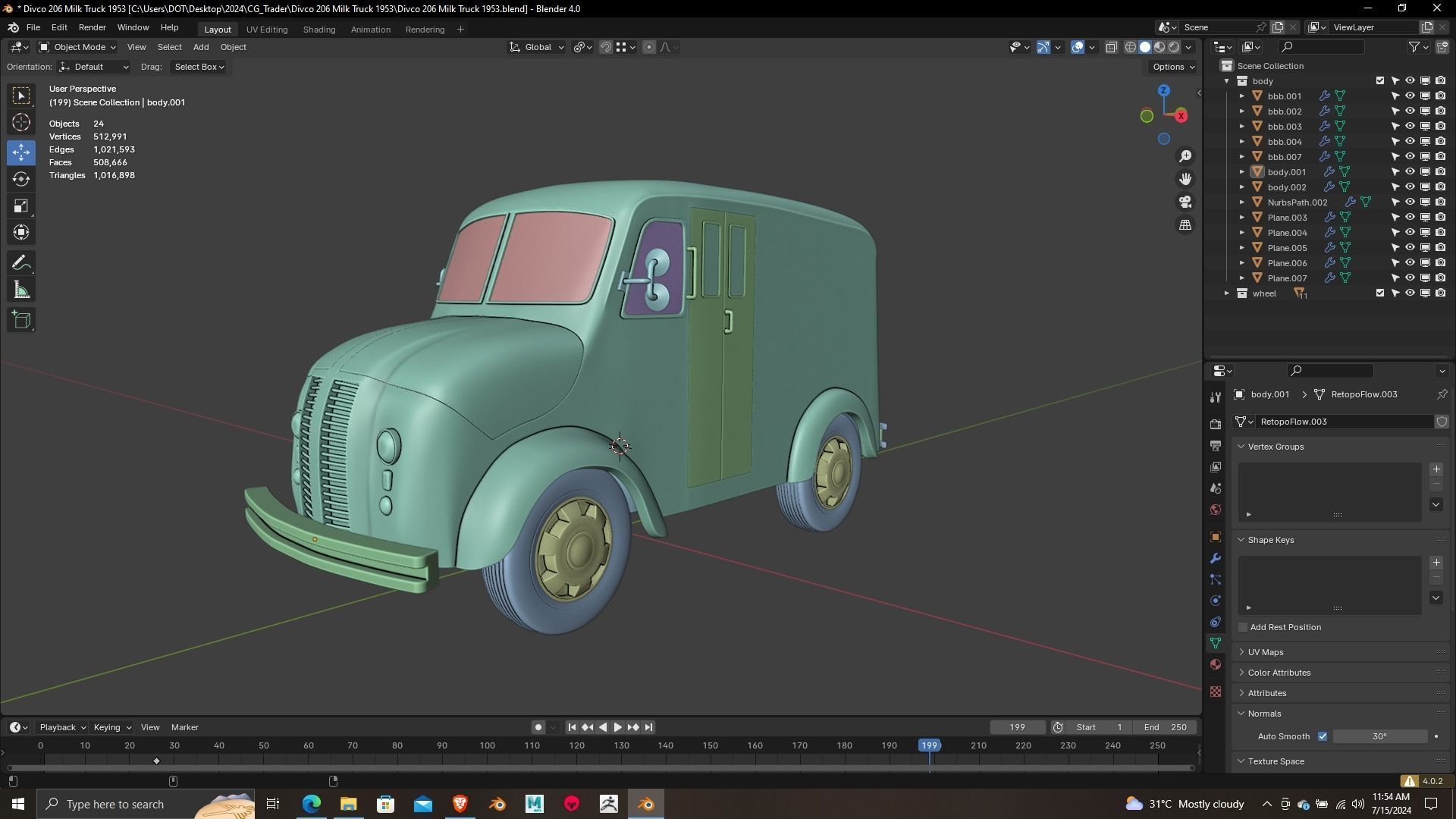
Task: Open the Object properties tab
Action: [x=1216, y=537]
